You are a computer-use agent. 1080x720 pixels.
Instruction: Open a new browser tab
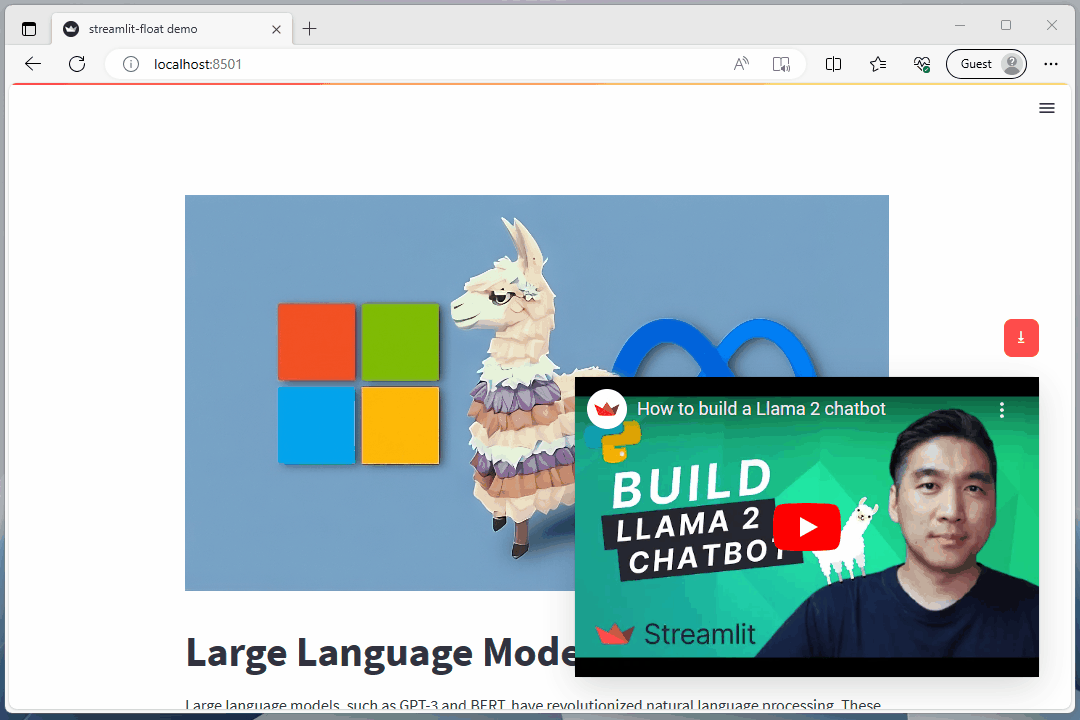pyautogui.click(x=310, y=29)
